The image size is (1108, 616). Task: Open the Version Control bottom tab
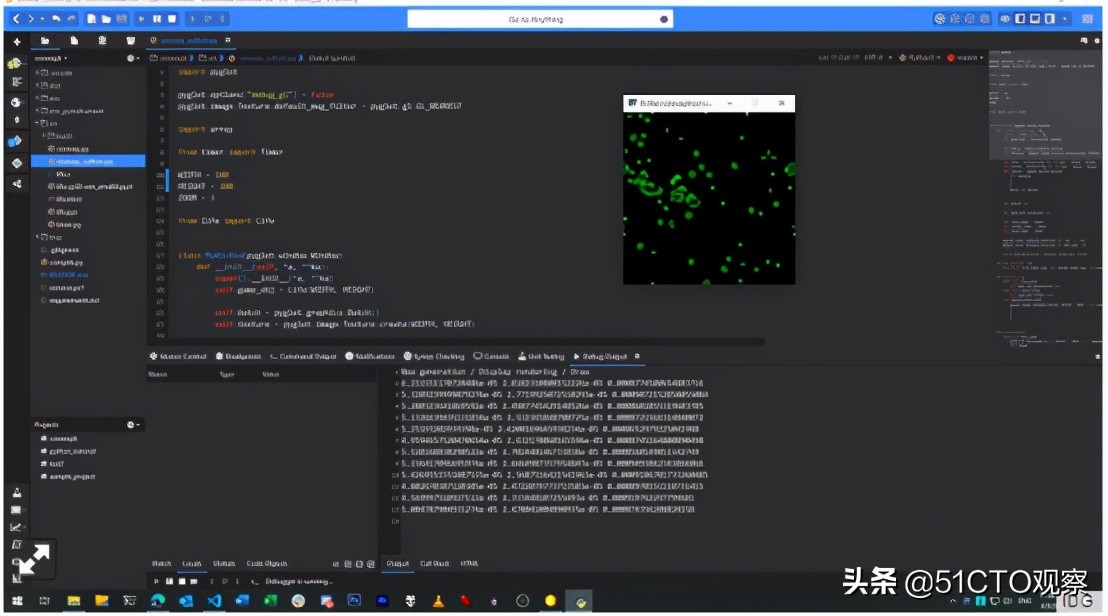pos(178,356)
